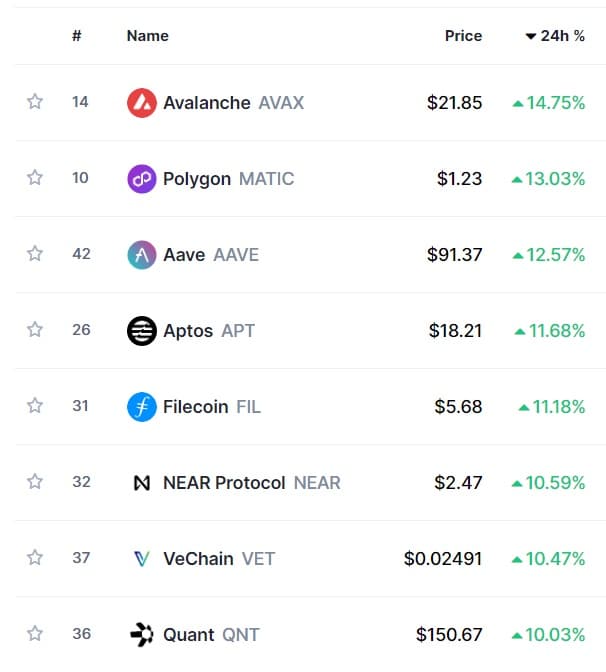The height and width of the screenshot is (672, 606).
Task: Click VeChain's 10.47% 24h change
Action: pos(549,559)
